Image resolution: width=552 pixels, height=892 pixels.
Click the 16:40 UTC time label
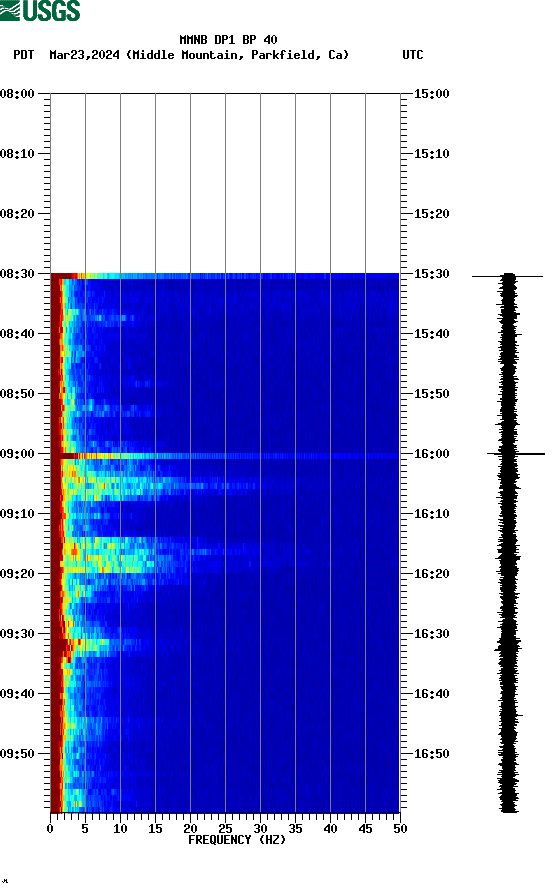coord(431,694)
